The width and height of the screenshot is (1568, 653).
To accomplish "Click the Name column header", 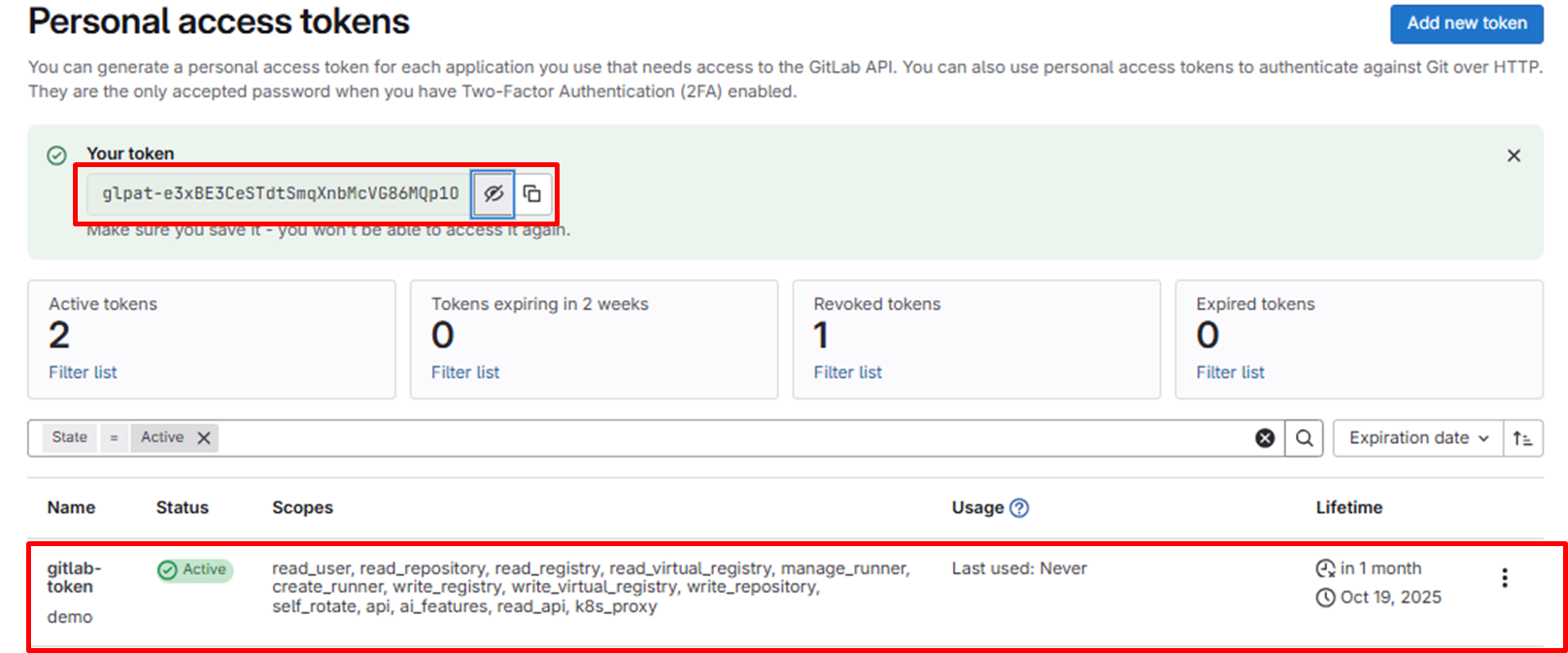I will click(71, 507).
